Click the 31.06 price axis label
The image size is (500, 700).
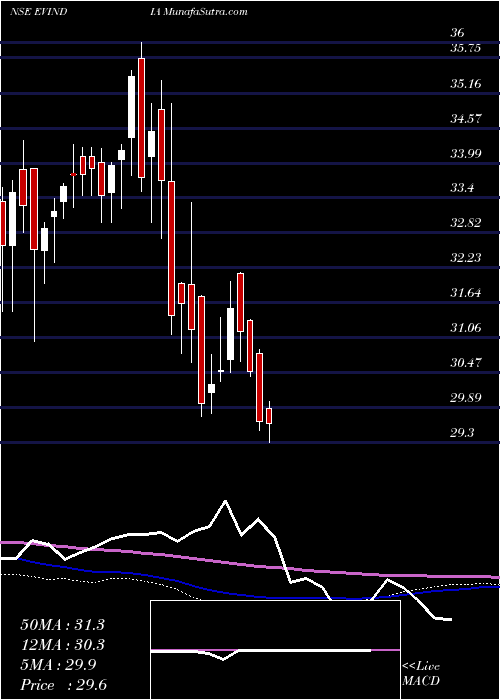pyautogui.click(x=466, y=328)
